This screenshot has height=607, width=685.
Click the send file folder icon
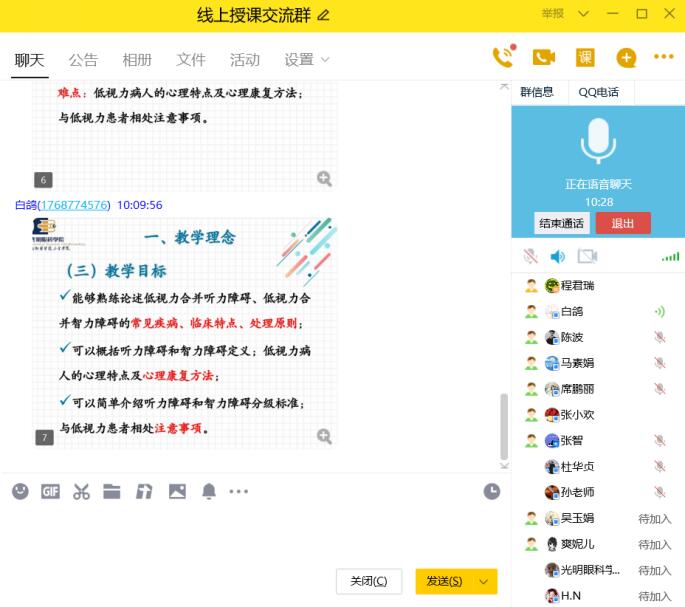pos(112,491)
